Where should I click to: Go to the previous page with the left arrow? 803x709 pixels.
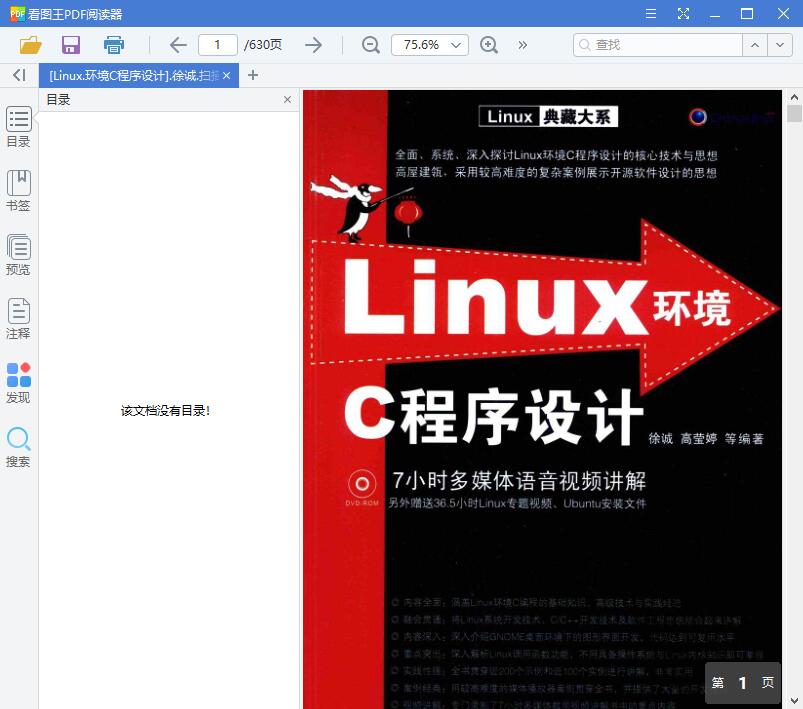(x=178, y=45)
